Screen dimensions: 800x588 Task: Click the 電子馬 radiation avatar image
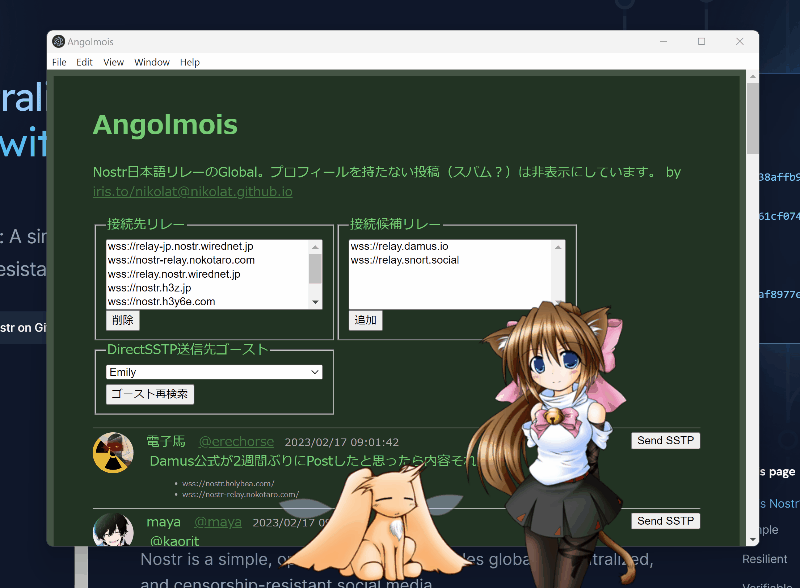point(113,453)
